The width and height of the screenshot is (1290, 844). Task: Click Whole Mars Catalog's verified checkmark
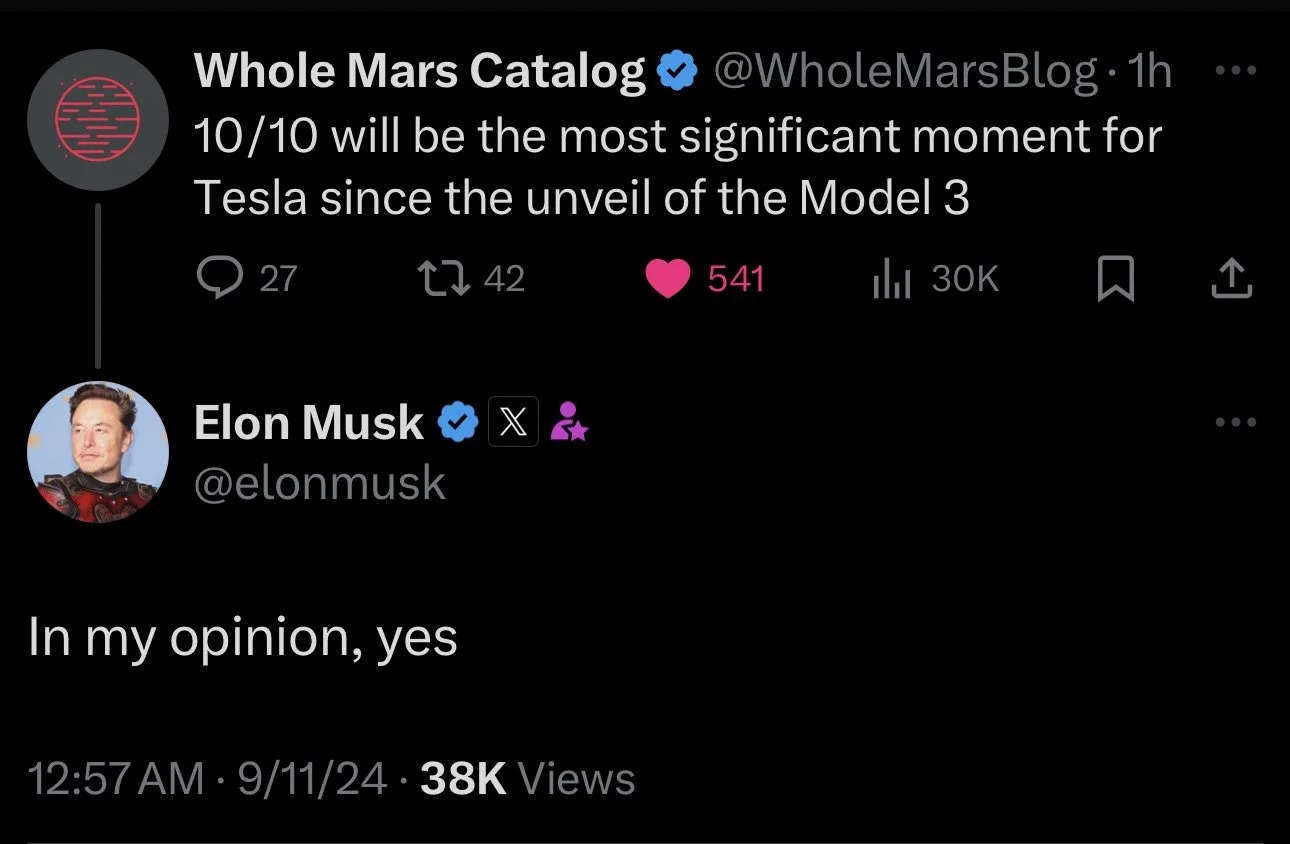pos(676,73)
